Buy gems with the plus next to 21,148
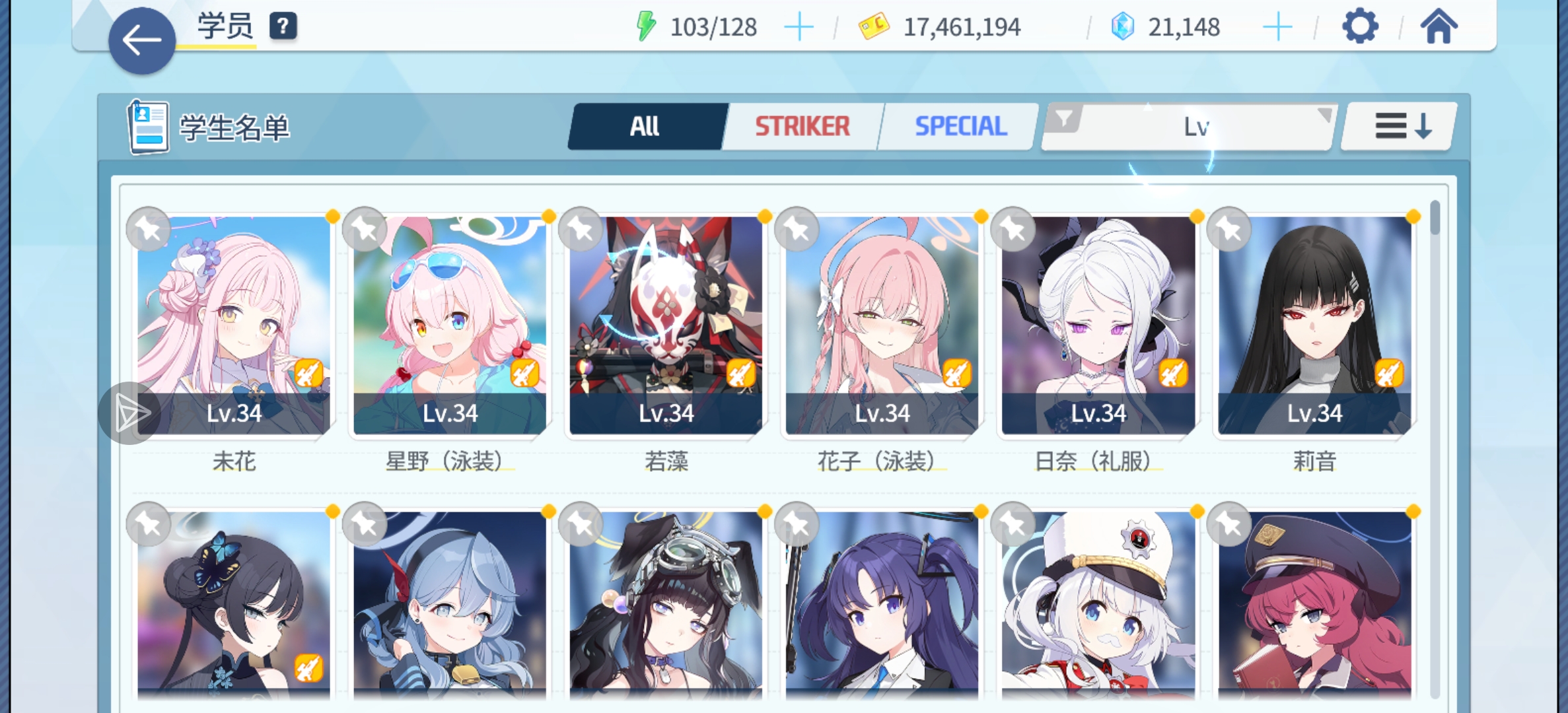 1277,27
